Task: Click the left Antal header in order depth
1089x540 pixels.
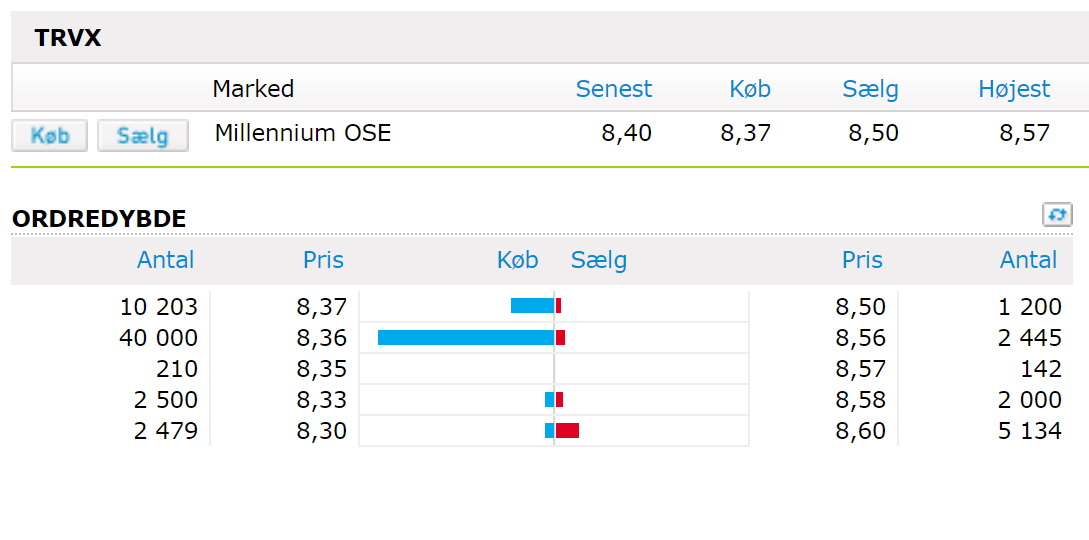Action: [165, 260]
